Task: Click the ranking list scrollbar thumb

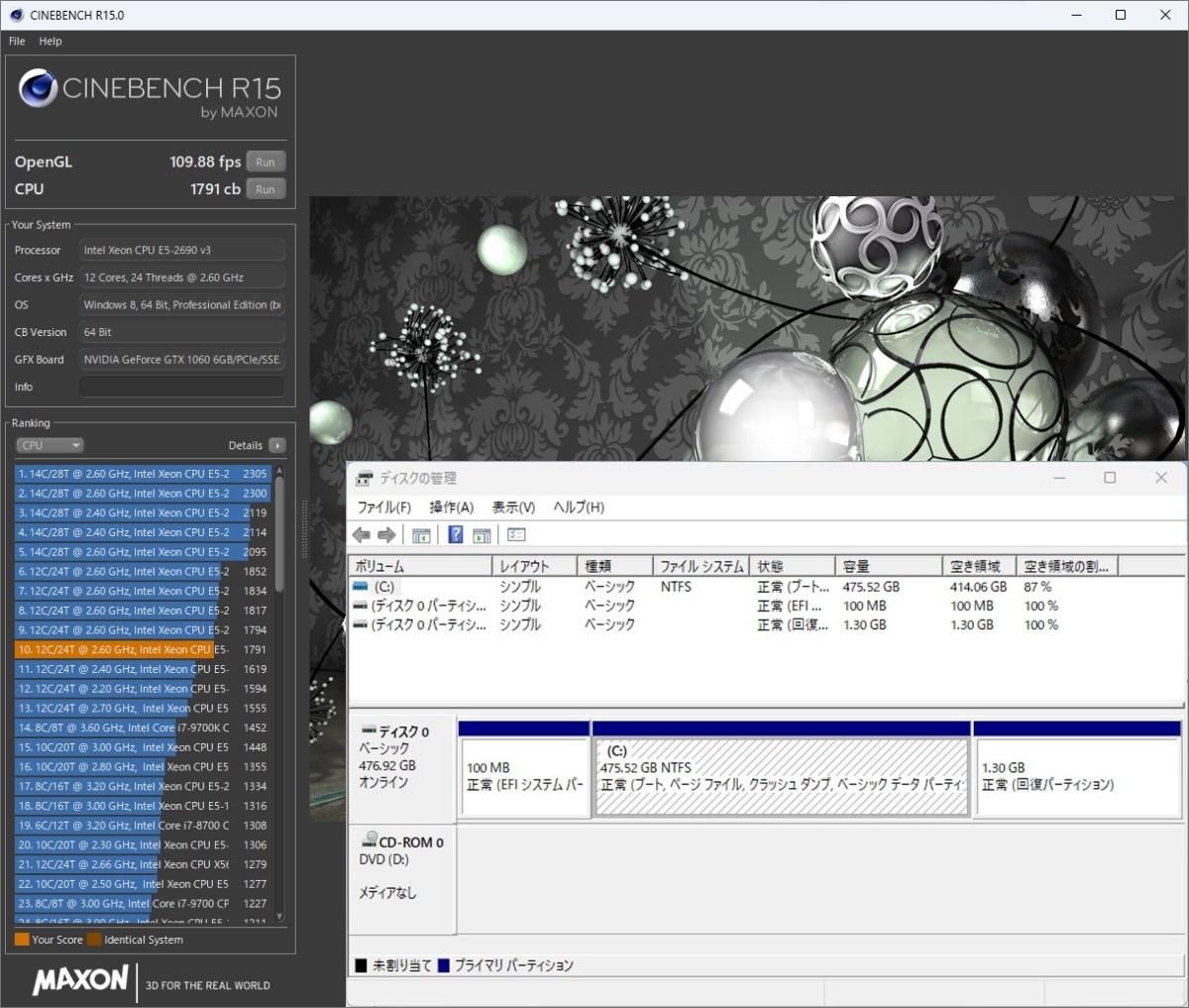Action: [x=279, y=534]
